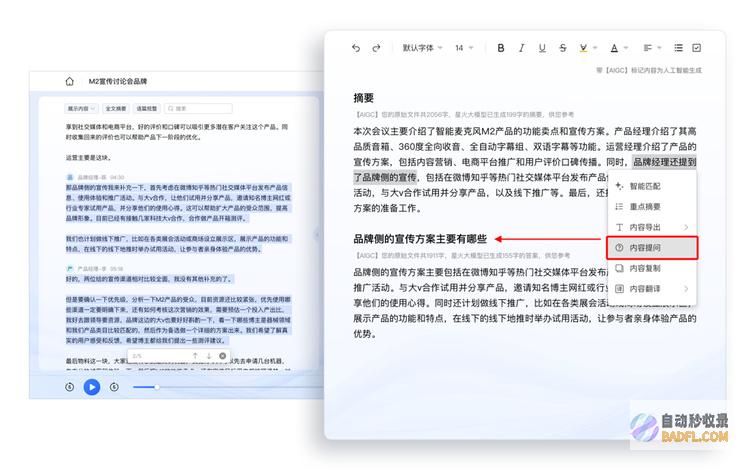Viewport: 750px width, 470px height.
Task: Expand the font color arrow
Action: coord(626,48)
